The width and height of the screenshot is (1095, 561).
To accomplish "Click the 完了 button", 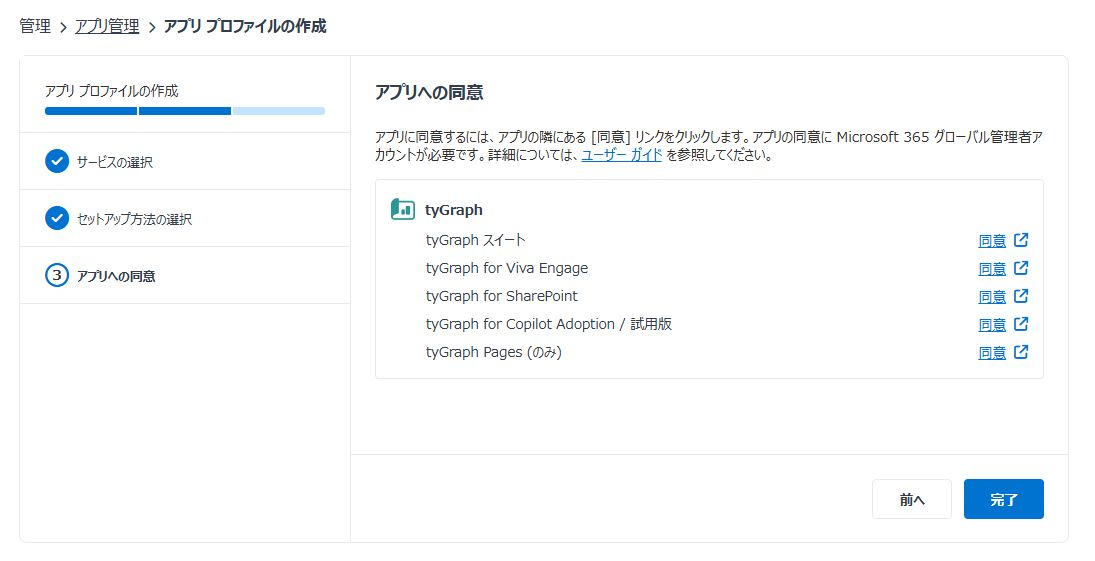I will (1004, 500).
